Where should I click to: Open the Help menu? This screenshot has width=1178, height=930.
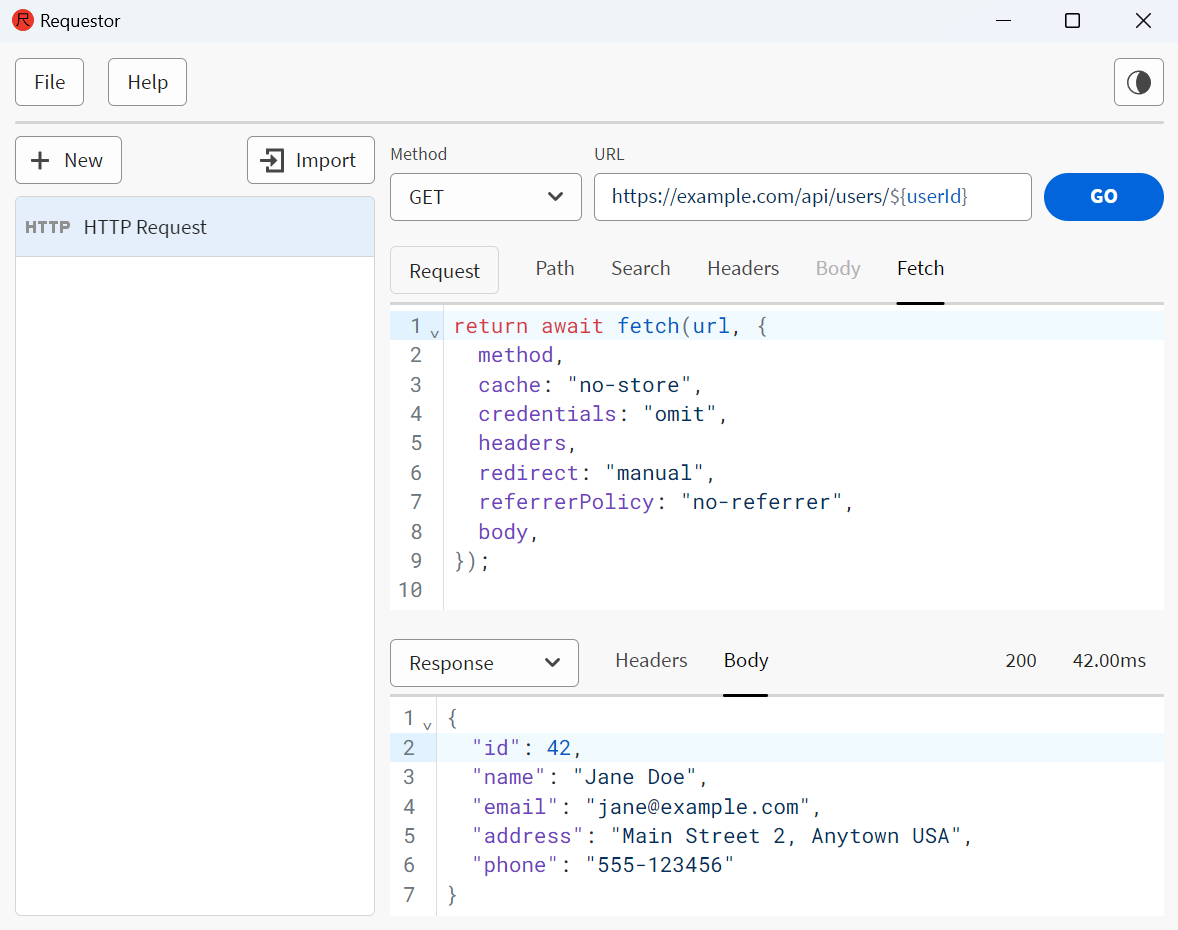pyautogui.click(x=147, y=82)
